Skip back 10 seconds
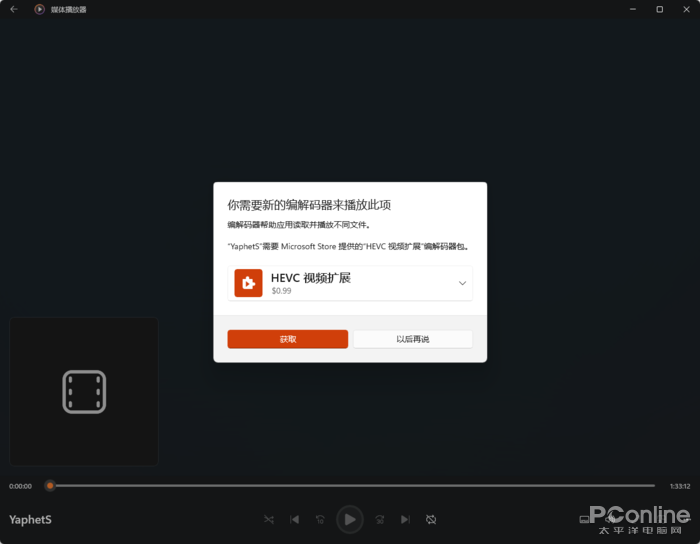Viewport: 700px width, 544px height. (x=320, y=519)
